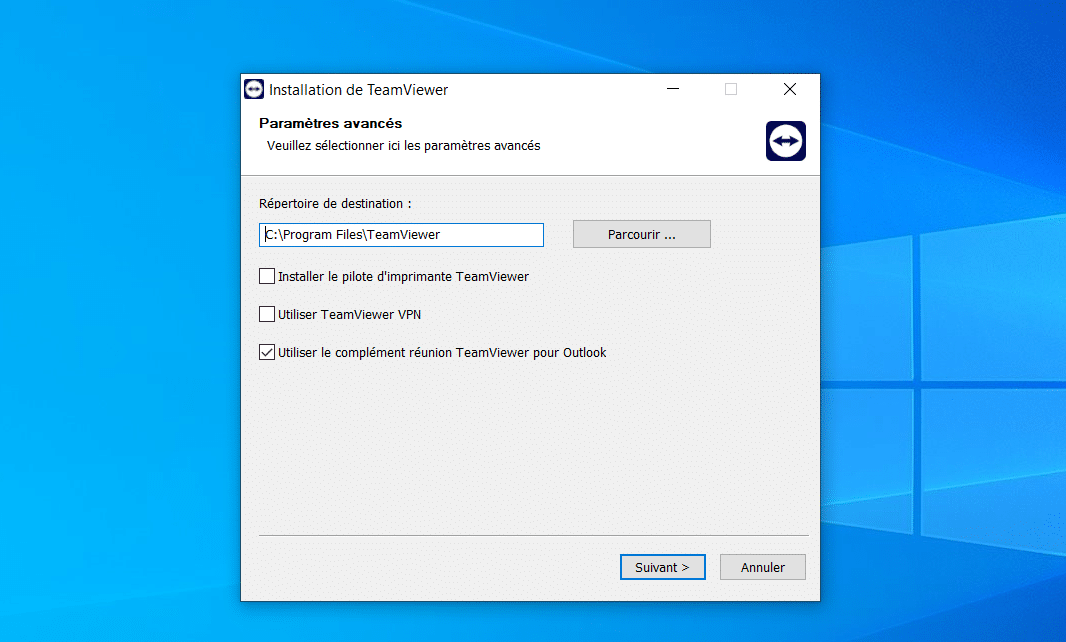Screen dimensions: 1066x642
Task: Enable the TeamViewer printer driver checkbox
Action: click(267, 276)
